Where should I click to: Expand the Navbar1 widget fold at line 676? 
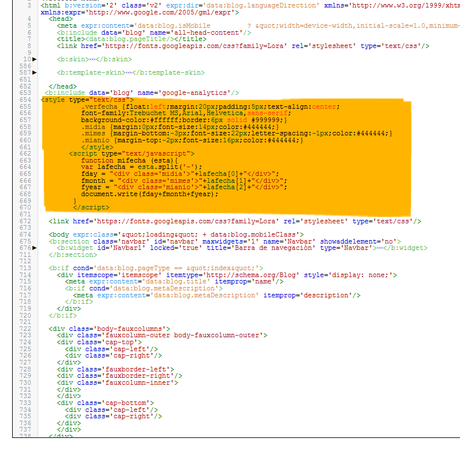(35, 248)
